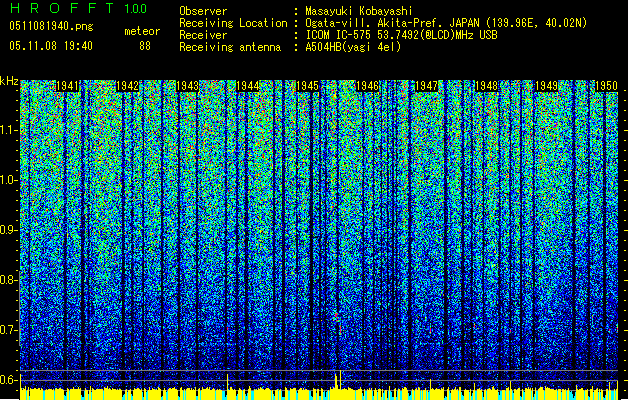Click the ICOM IC-575 receiver text

point(401,35)
